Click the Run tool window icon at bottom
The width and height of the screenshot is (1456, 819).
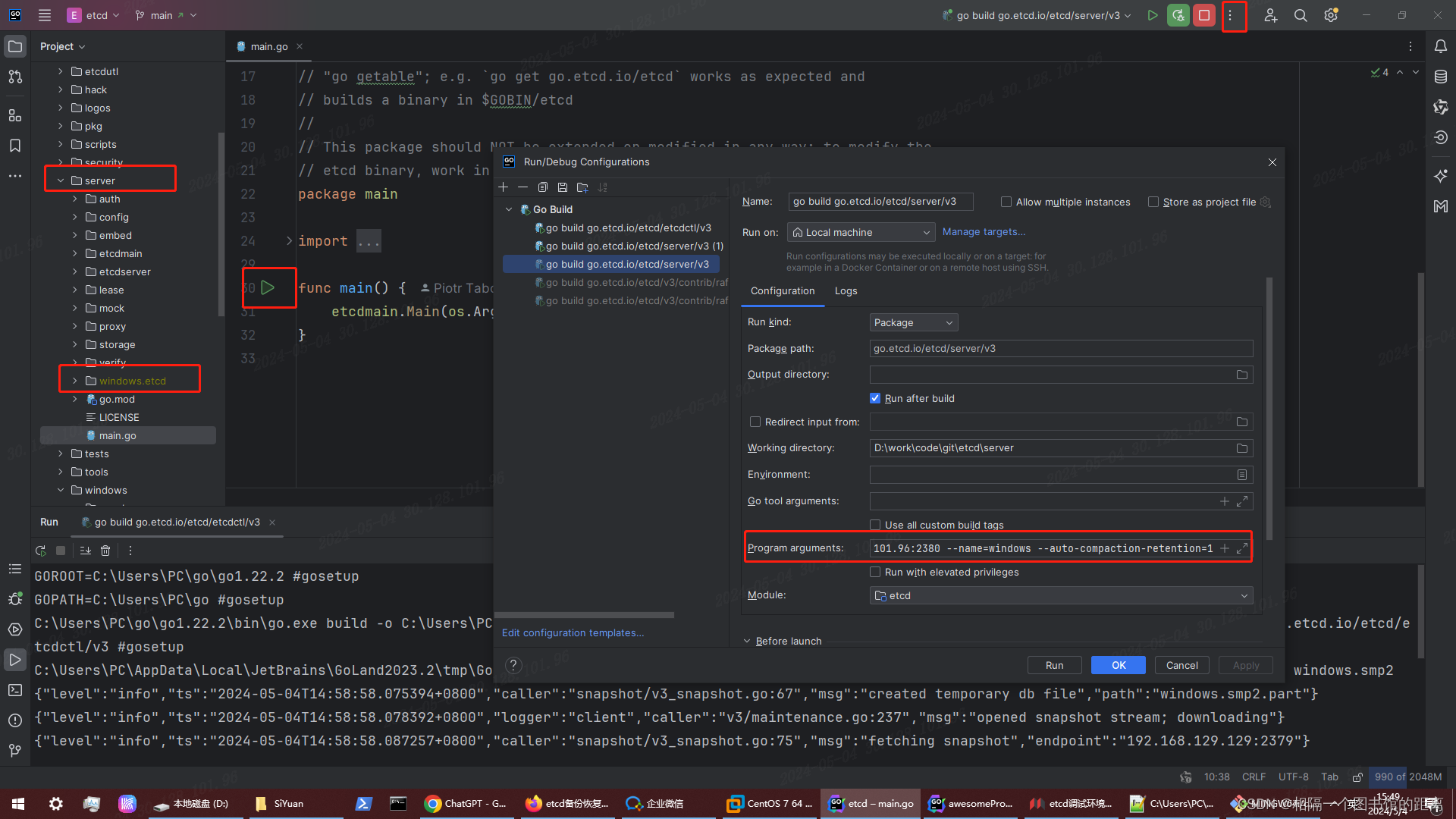click(15, 660)
